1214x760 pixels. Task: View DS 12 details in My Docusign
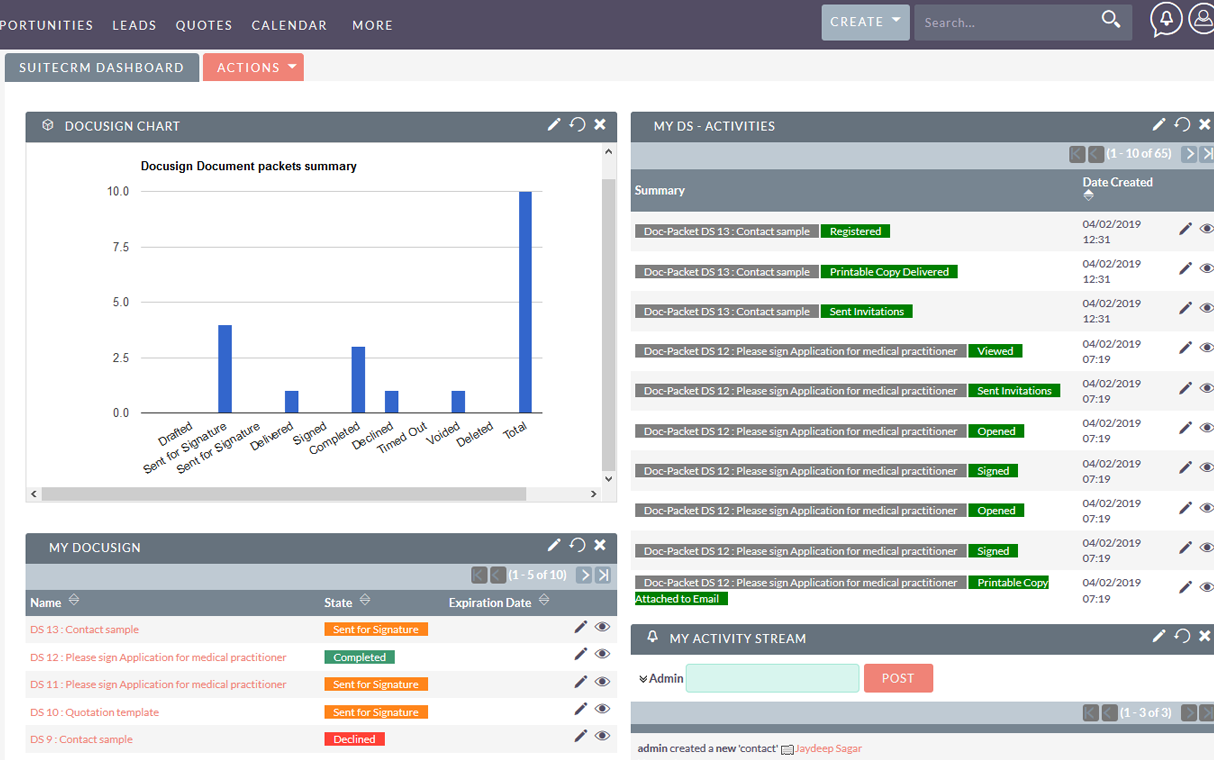tap(602, 654)
